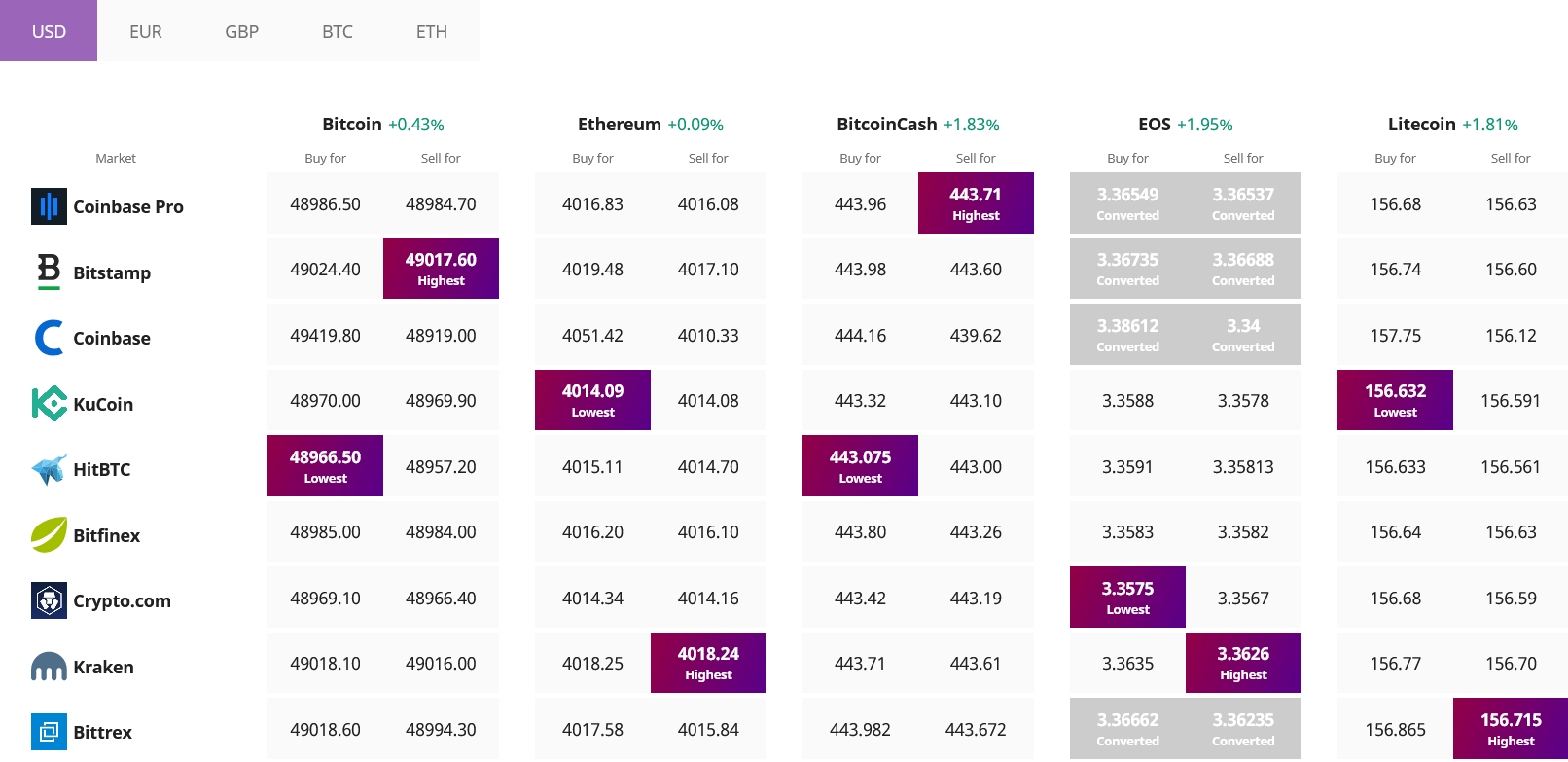The width and height of the screenshot is (1568, 762).
Task: Click Coinbase's BitcoinCash sell price 439.62
Action: point(976,335)
